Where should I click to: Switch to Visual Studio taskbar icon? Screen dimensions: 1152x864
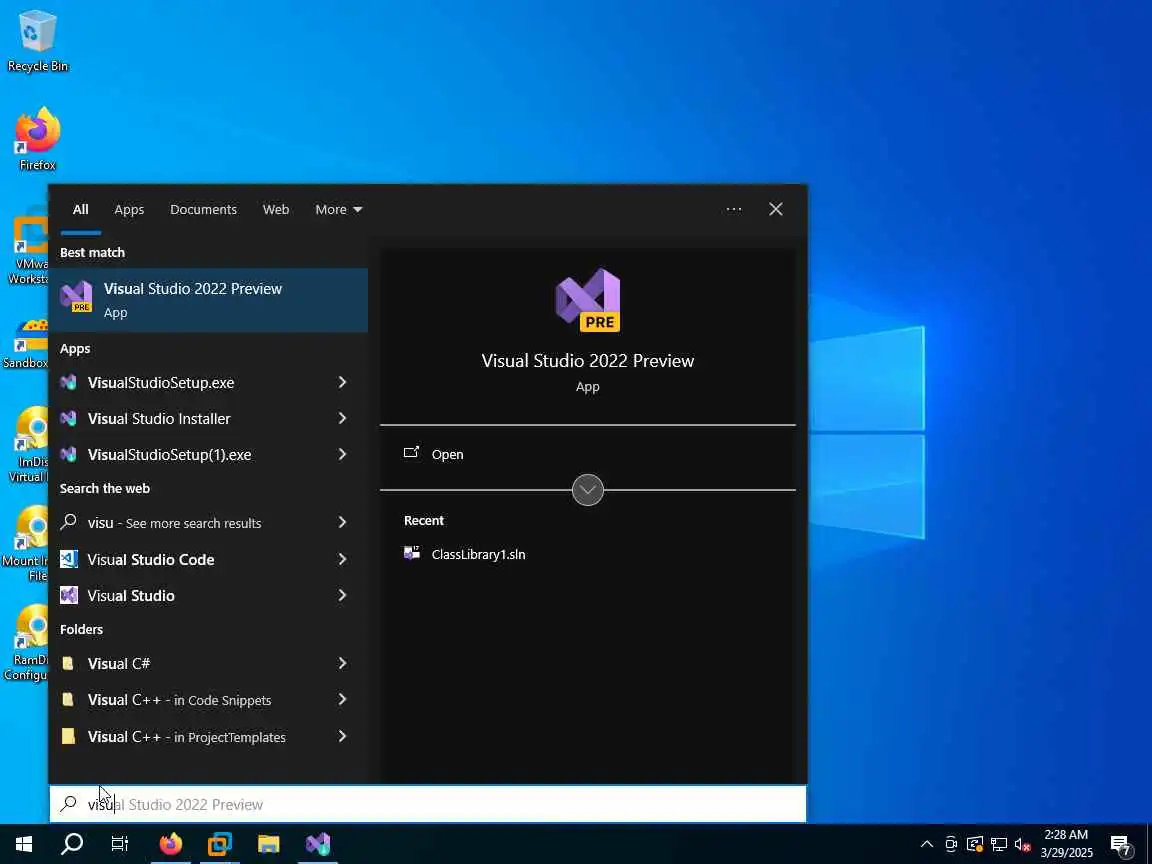[318, 843]
